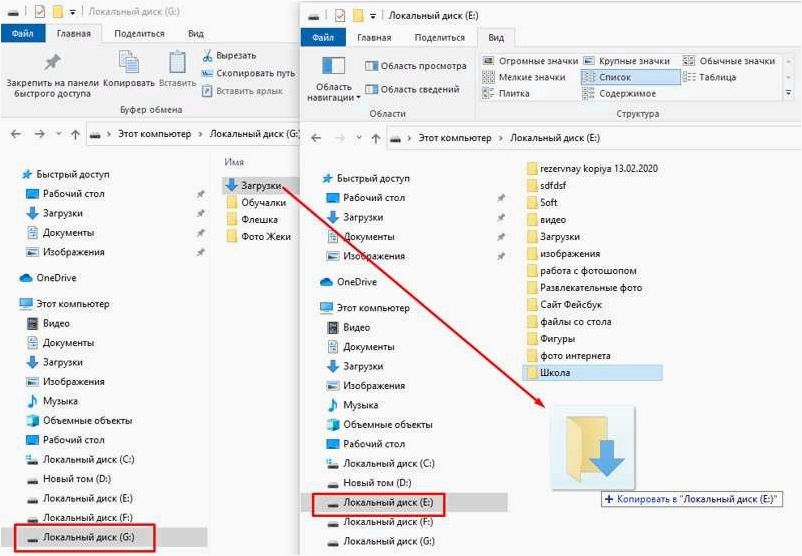Image resolution: width=802 pixels, height=556 pixels.
Task: Click Вставить ярлык in G: window ribbon
Action: 242,91
